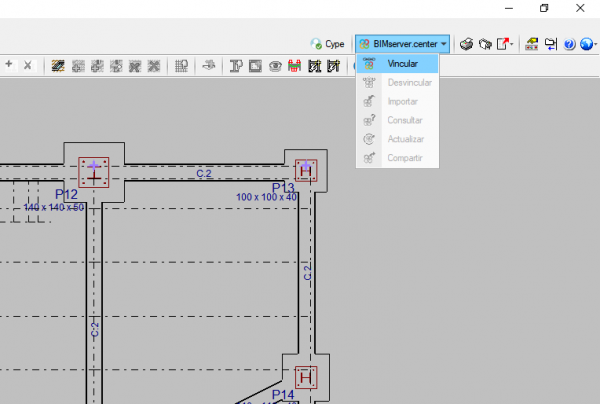600x404 pixels.
Task: Click the framed plan view icon
Action: tap(255, 66)
